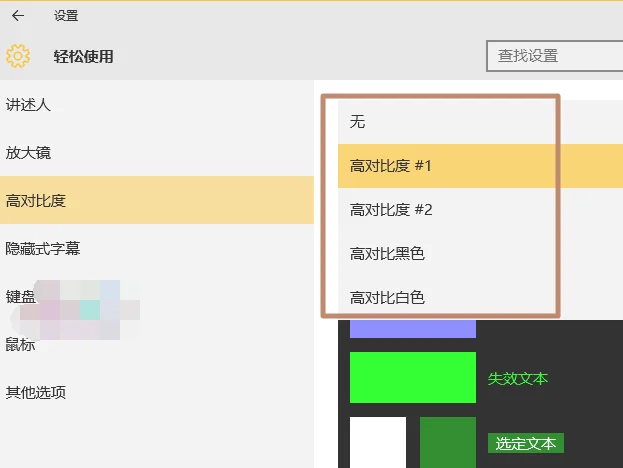623x468 pixels.
Task: Select 高对比度 #2 theme option
Action: [447, 210]
